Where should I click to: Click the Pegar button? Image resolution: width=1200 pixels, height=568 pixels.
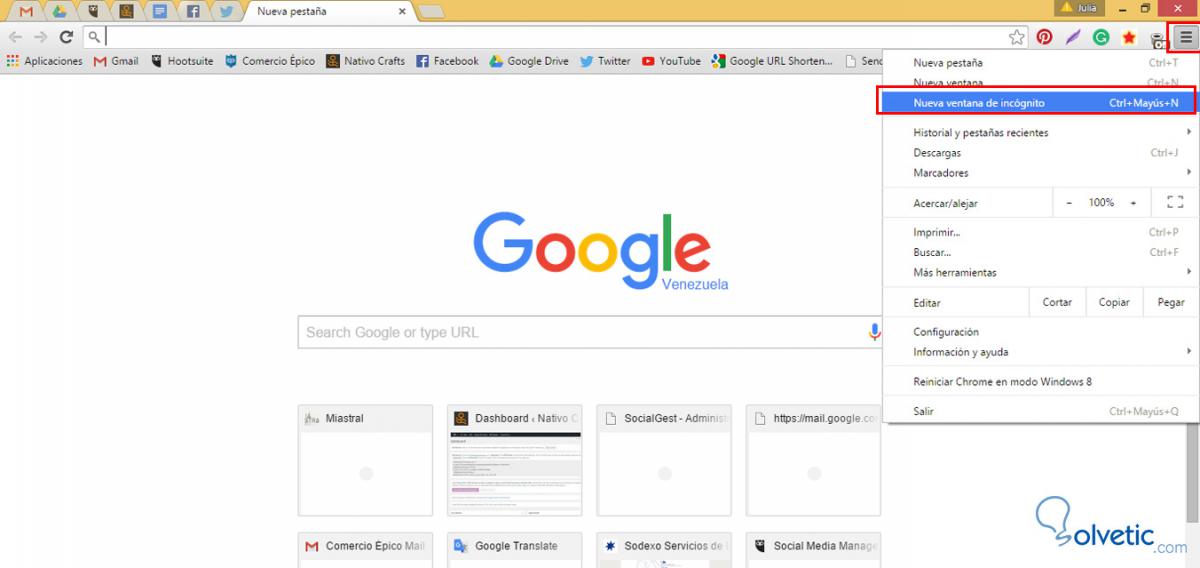point(1171,303)
